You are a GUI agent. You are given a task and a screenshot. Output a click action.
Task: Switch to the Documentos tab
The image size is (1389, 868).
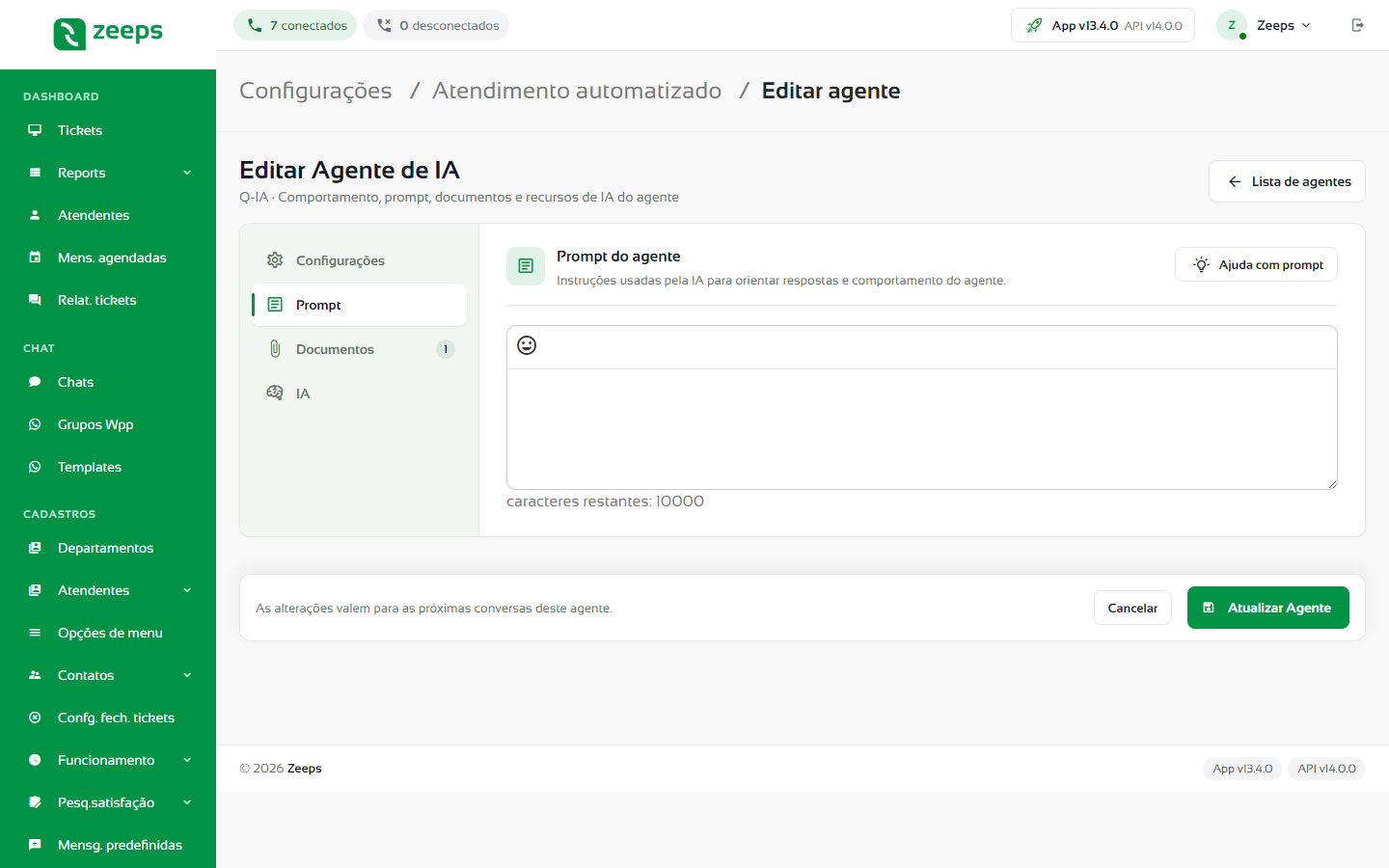(x=360, y=349)
